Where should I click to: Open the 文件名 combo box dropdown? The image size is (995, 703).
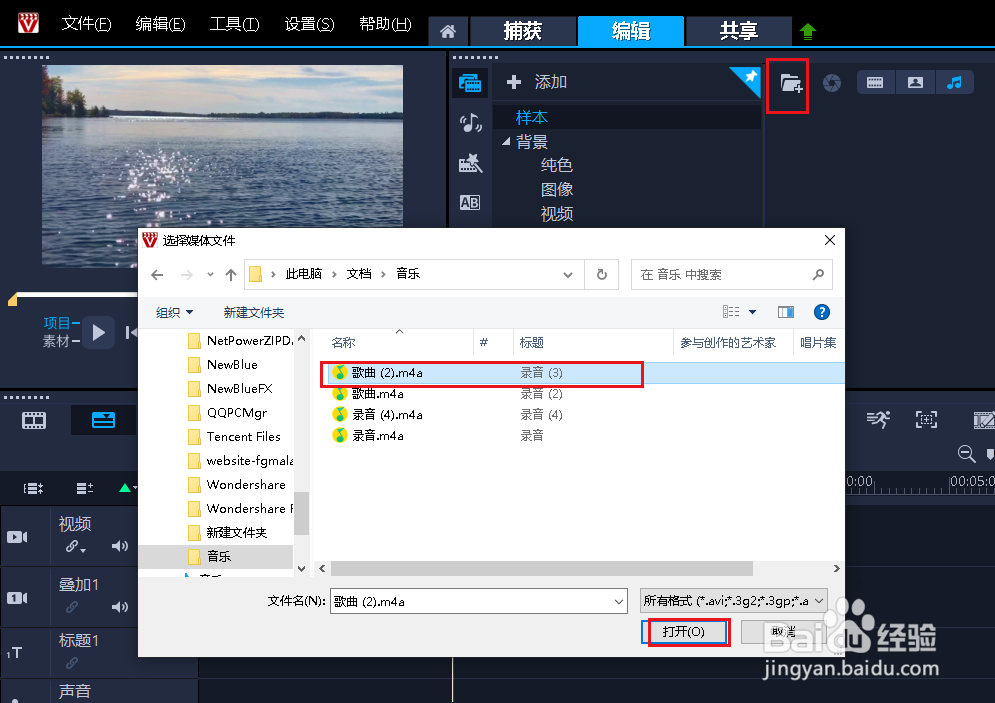(x=619, y=601)
